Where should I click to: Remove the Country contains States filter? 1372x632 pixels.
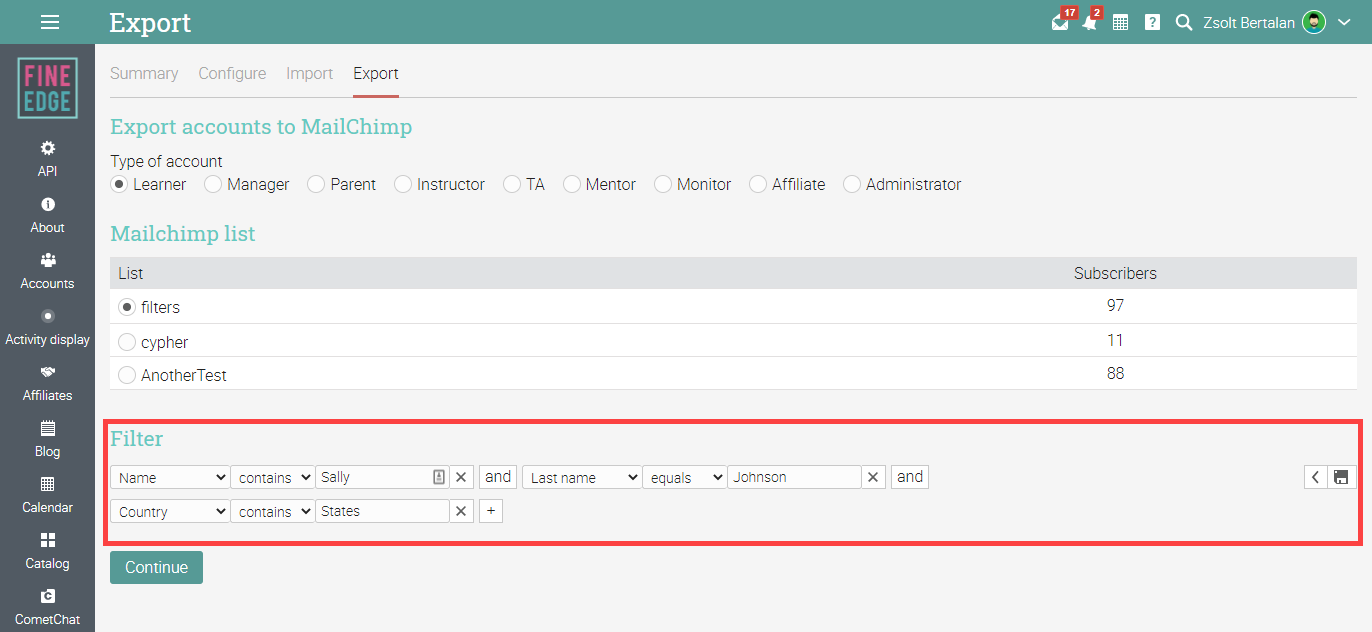point(461,511)
